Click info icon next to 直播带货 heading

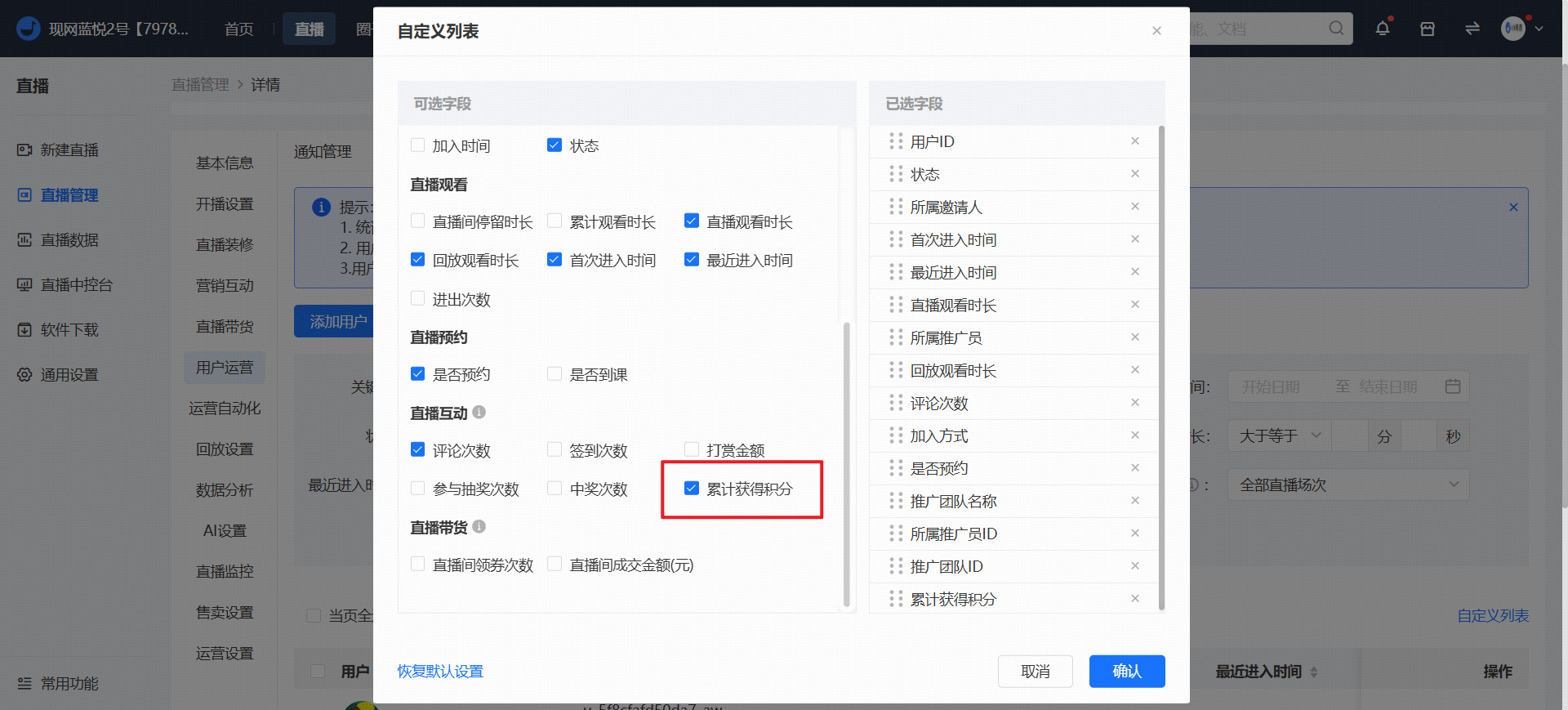pos(479,526)
